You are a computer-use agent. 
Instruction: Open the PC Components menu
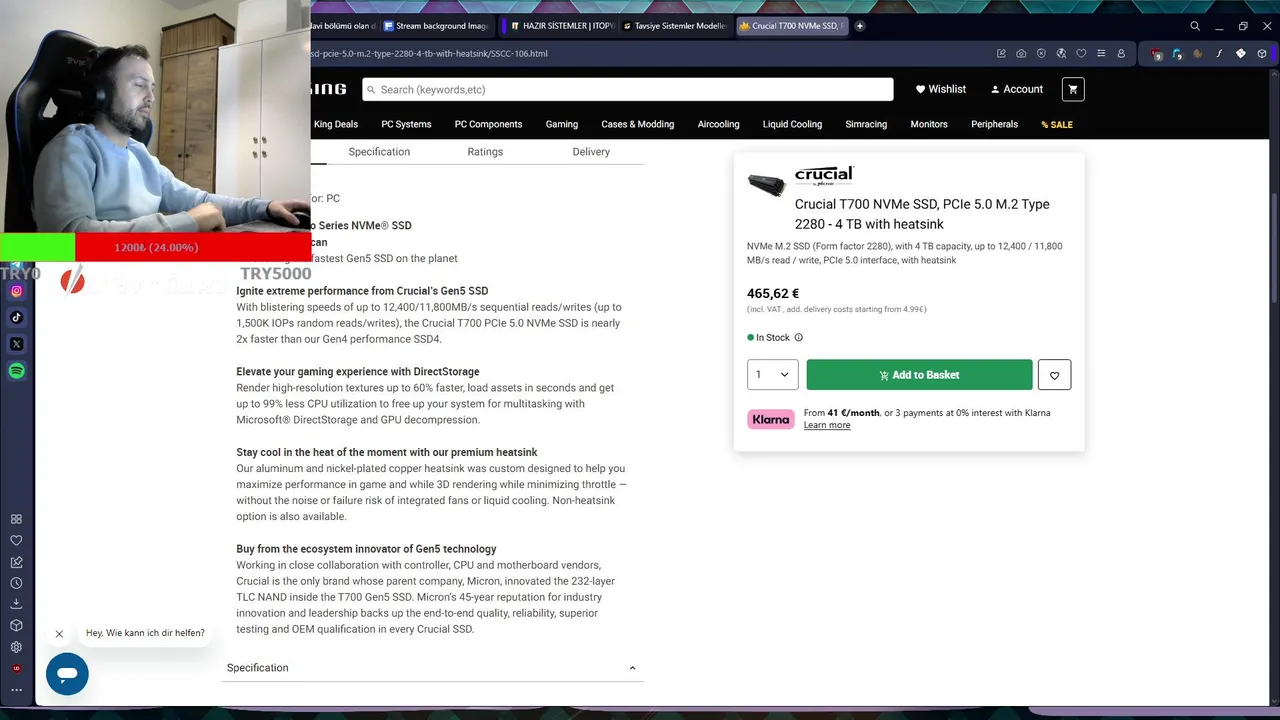[488, 124]
